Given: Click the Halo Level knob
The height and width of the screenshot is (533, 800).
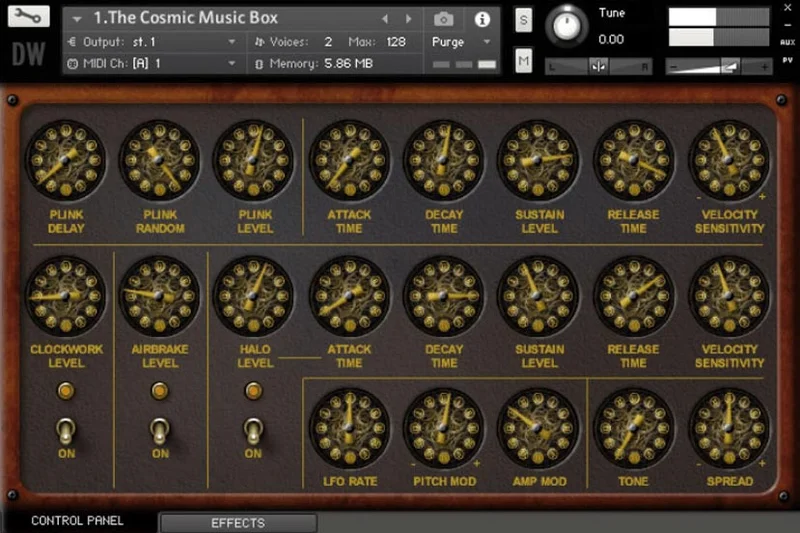Looking at the screenshot, I should (x=254, y=296).
